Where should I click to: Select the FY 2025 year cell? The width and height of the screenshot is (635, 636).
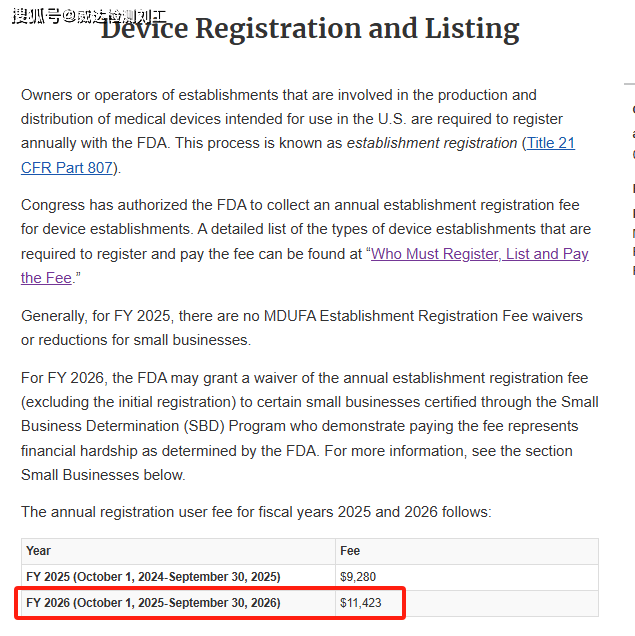coord(153,577)
